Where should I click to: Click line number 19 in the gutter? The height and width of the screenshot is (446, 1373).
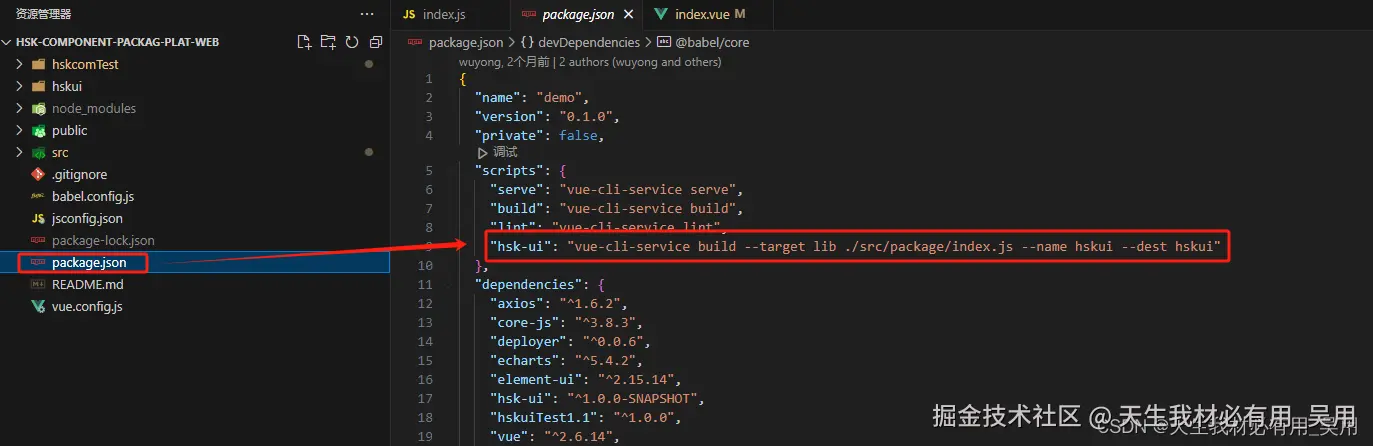[x=425, y=437]
